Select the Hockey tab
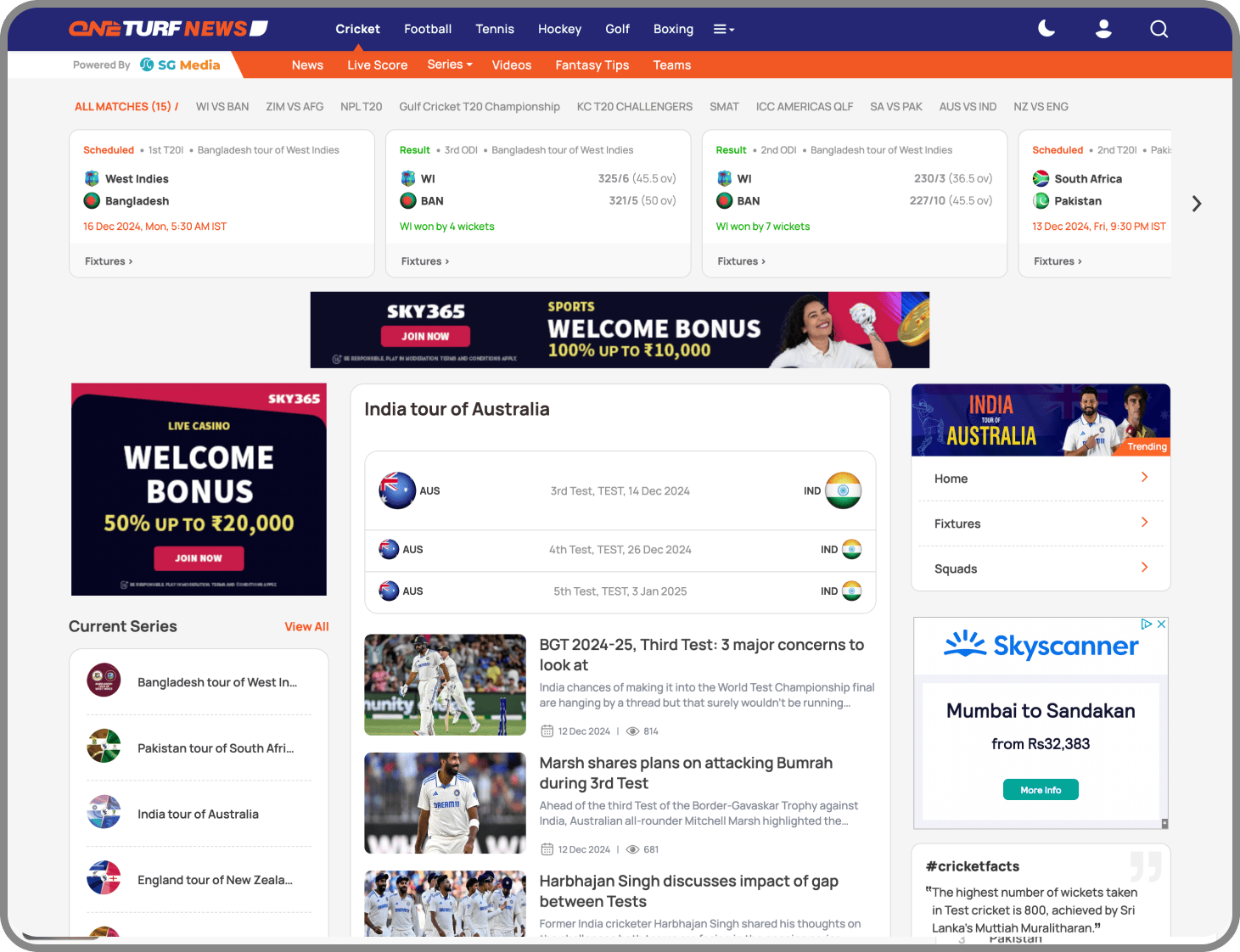1240x952 pixels. (559, 29)
